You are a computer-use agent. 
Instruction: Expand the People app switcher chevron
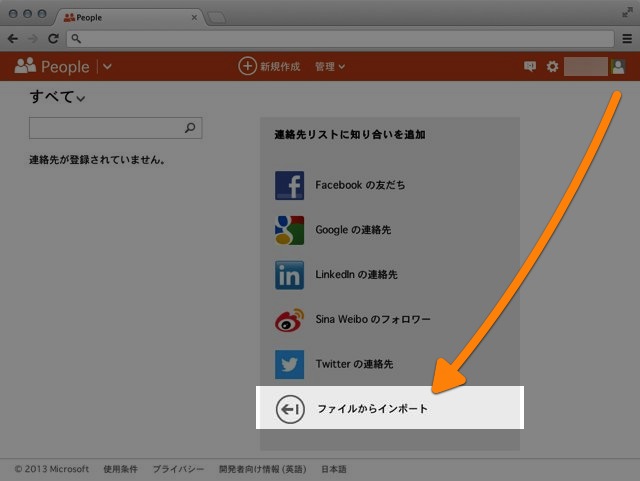click(x=107, y=66)
